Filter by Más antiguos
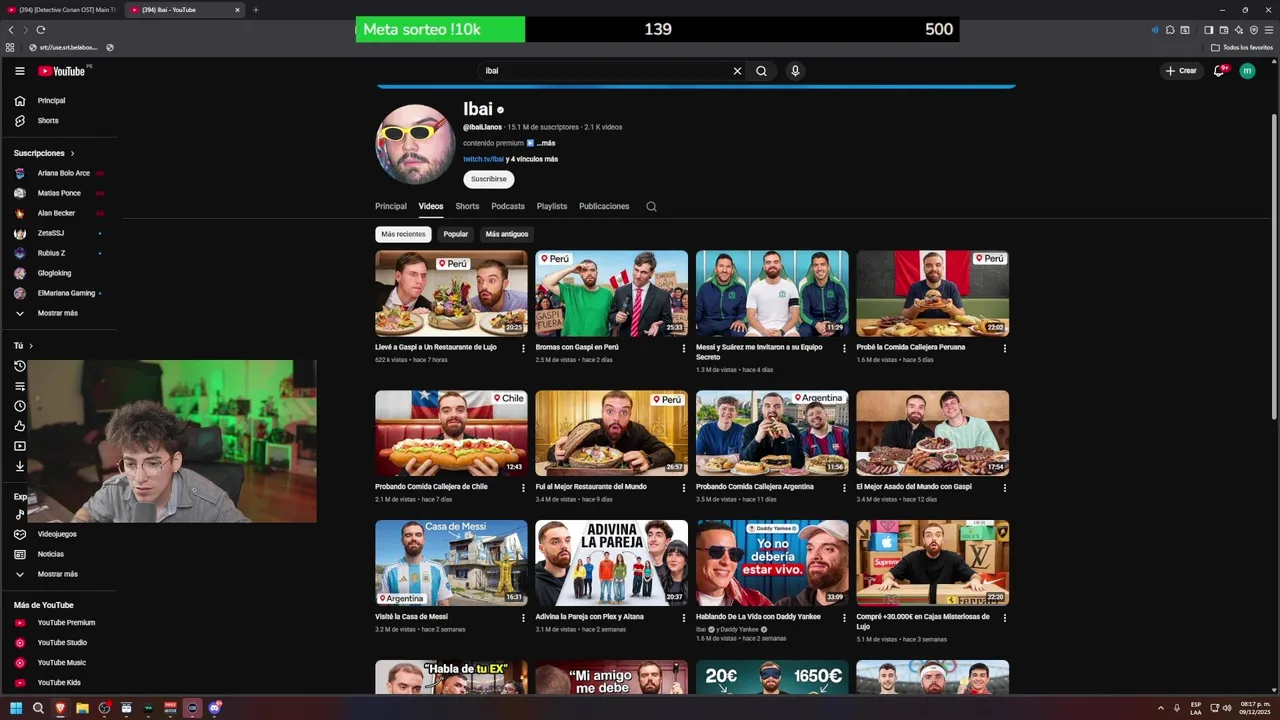 (x=507, y=234)
